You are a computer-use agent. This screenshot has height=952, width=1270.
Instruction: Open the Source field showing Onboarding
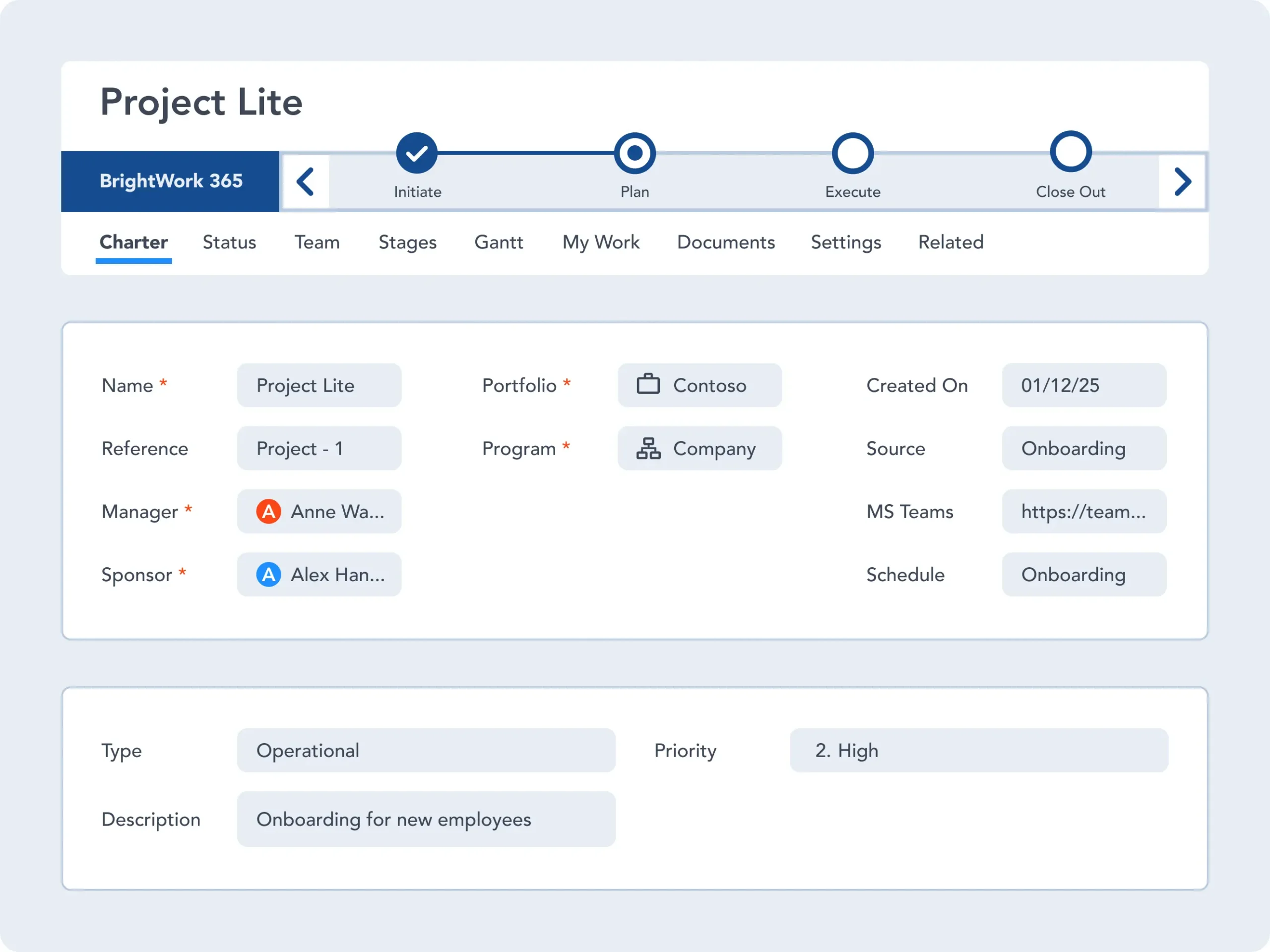1083,448
